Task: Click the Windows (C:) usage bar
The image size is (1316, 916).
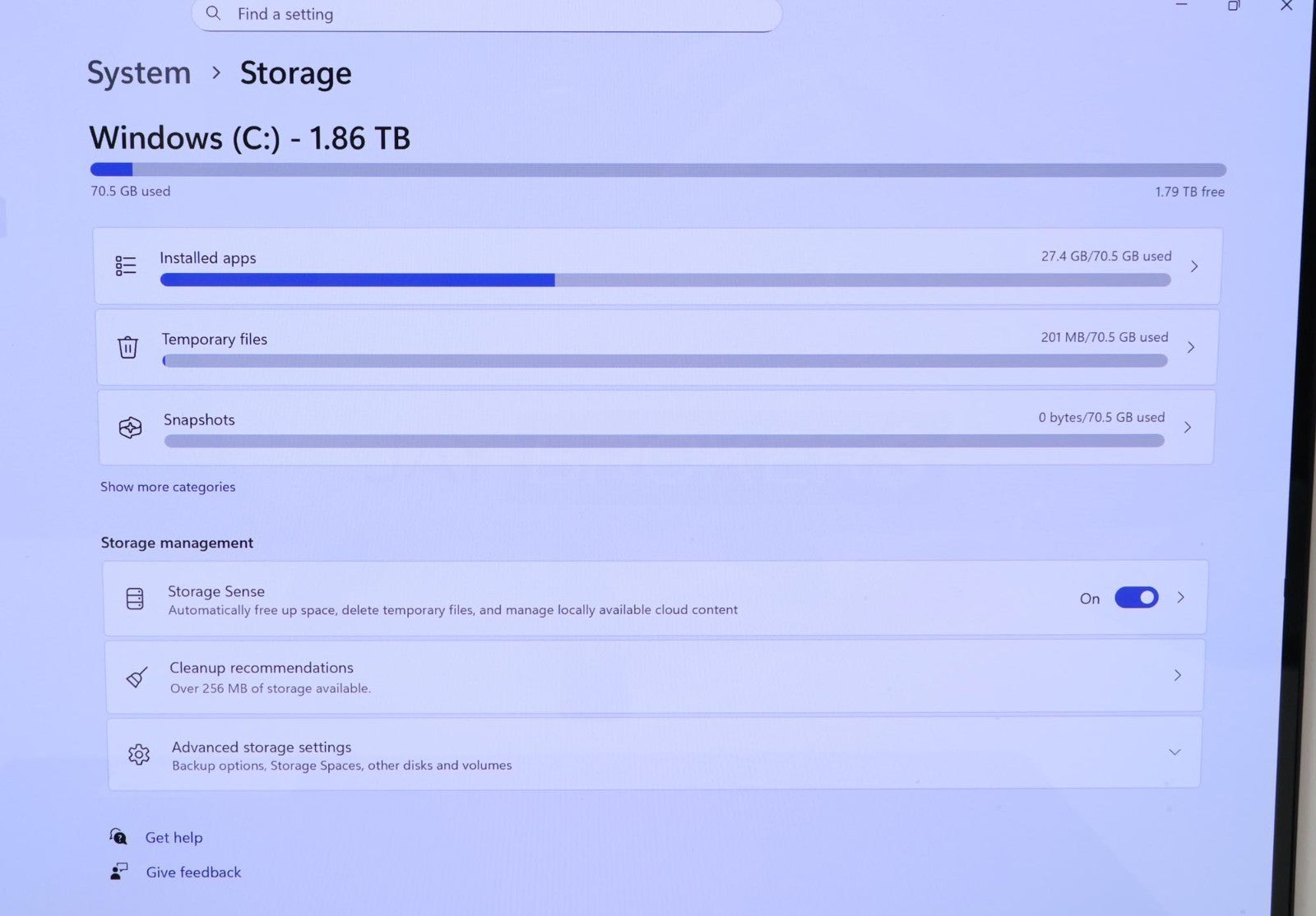Action: coord(657,170)
